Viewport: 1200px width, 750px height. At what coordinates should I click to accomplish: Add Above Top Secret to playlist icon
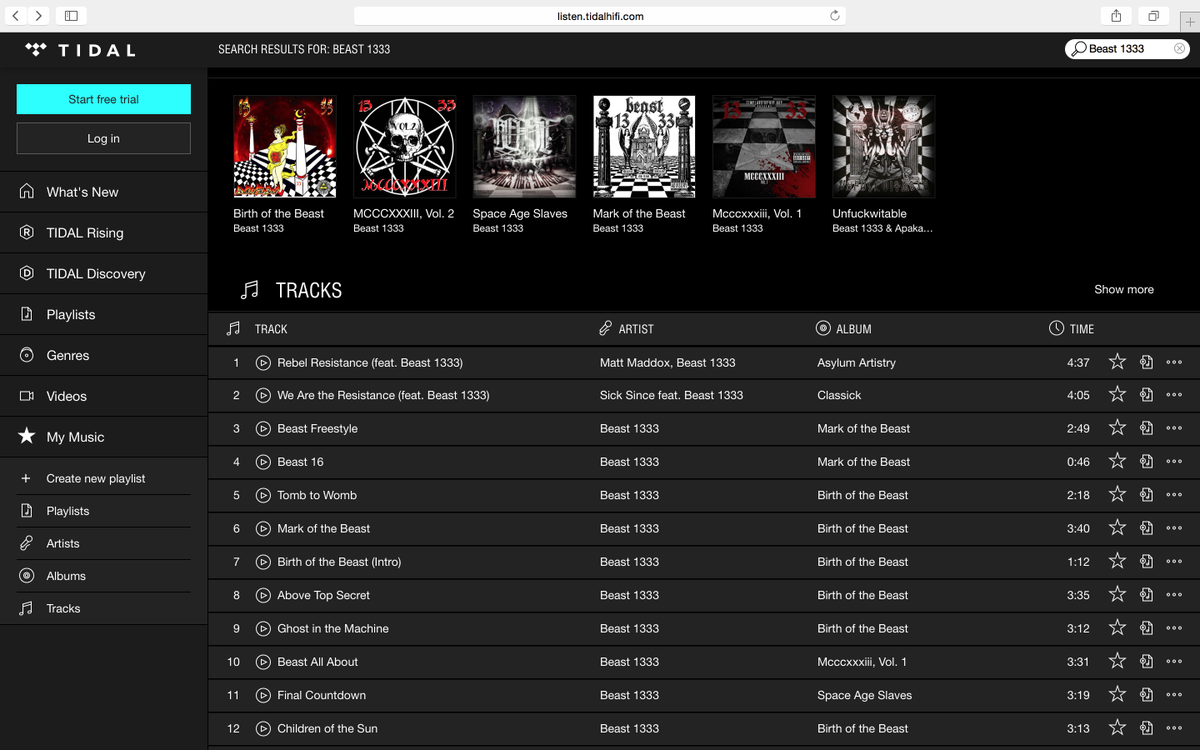[1147, 595]
